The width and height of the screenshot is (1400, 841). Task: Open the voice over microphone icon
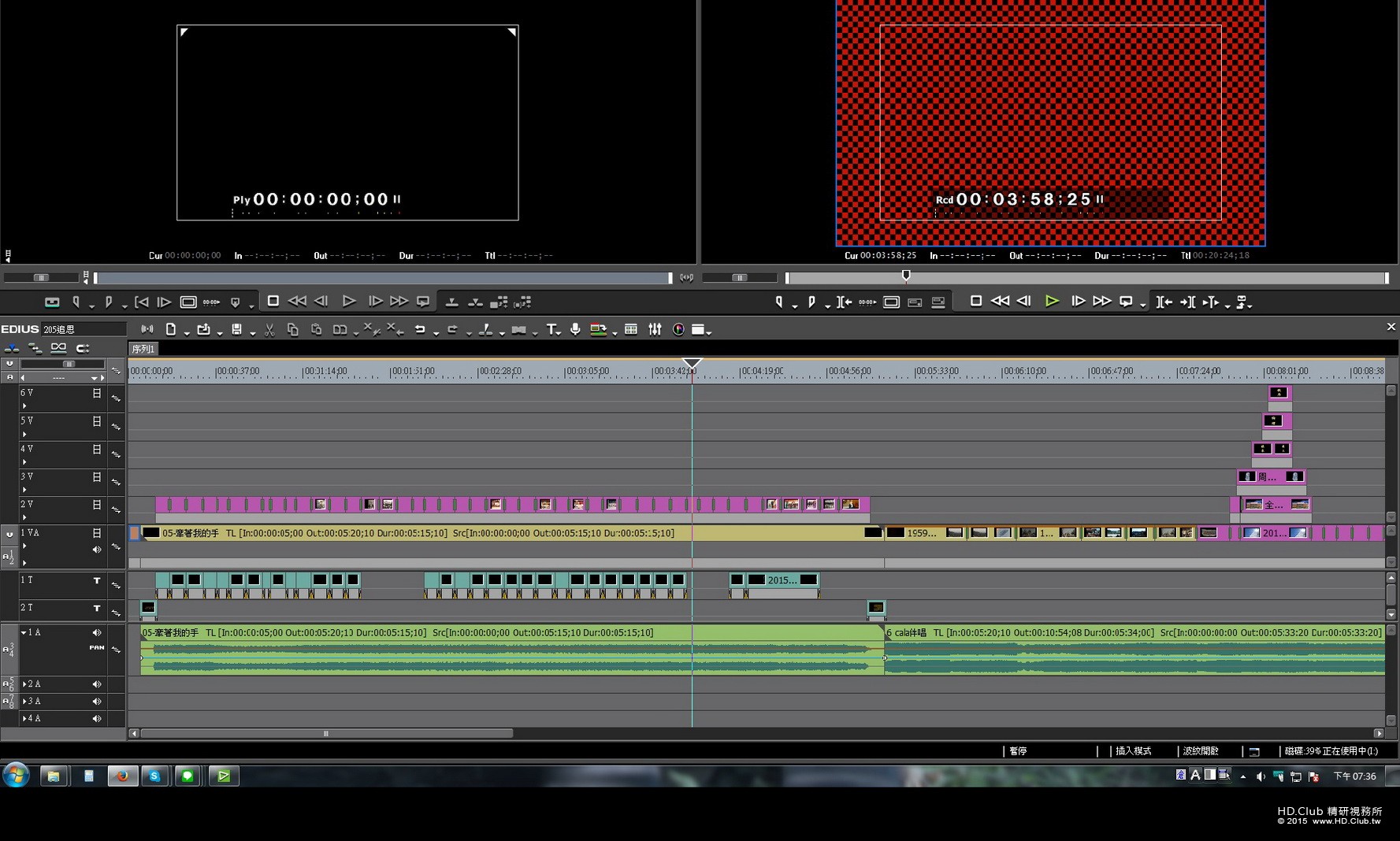575,330
